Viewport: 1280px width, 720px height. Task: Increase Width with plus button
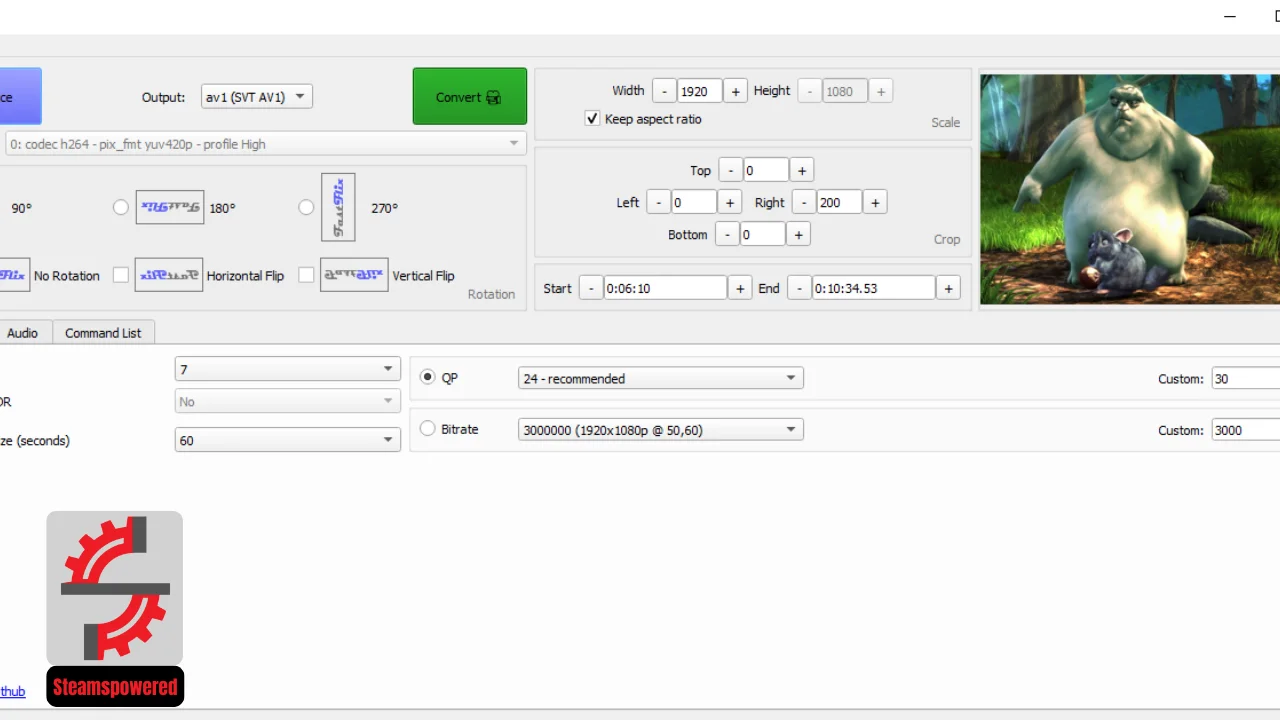(735, 91)
